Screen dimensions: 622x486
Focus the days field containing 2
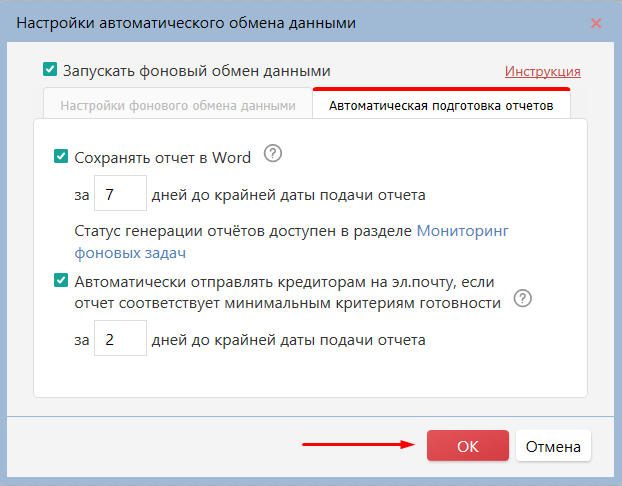tap(120, 338)
